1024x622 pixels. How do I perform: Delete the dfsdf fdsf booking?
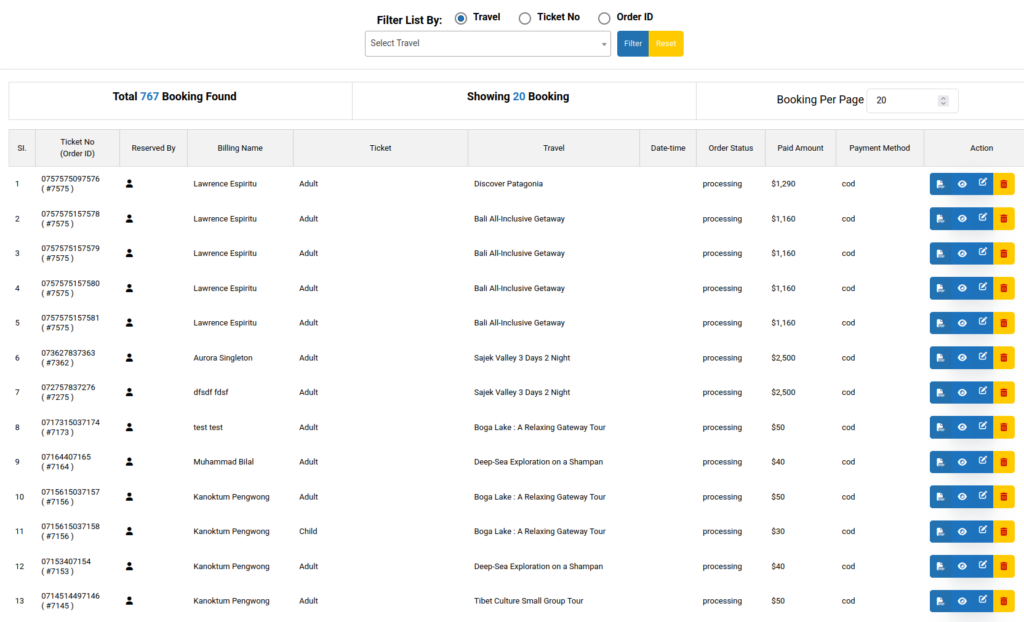pyautogui.click(x=1004, y=393)
